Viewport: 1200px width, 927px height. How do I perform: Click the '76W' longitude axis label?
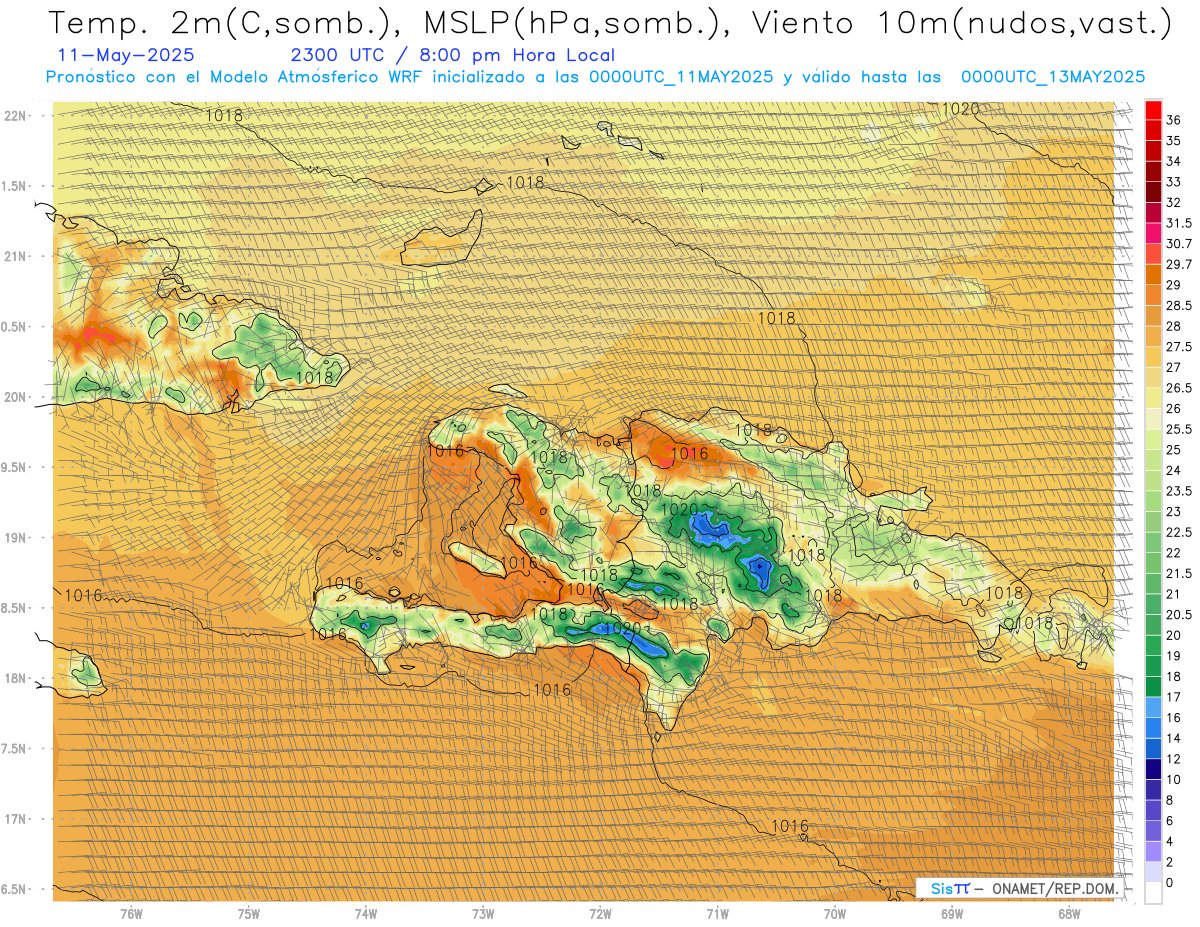tap(131, 913)
